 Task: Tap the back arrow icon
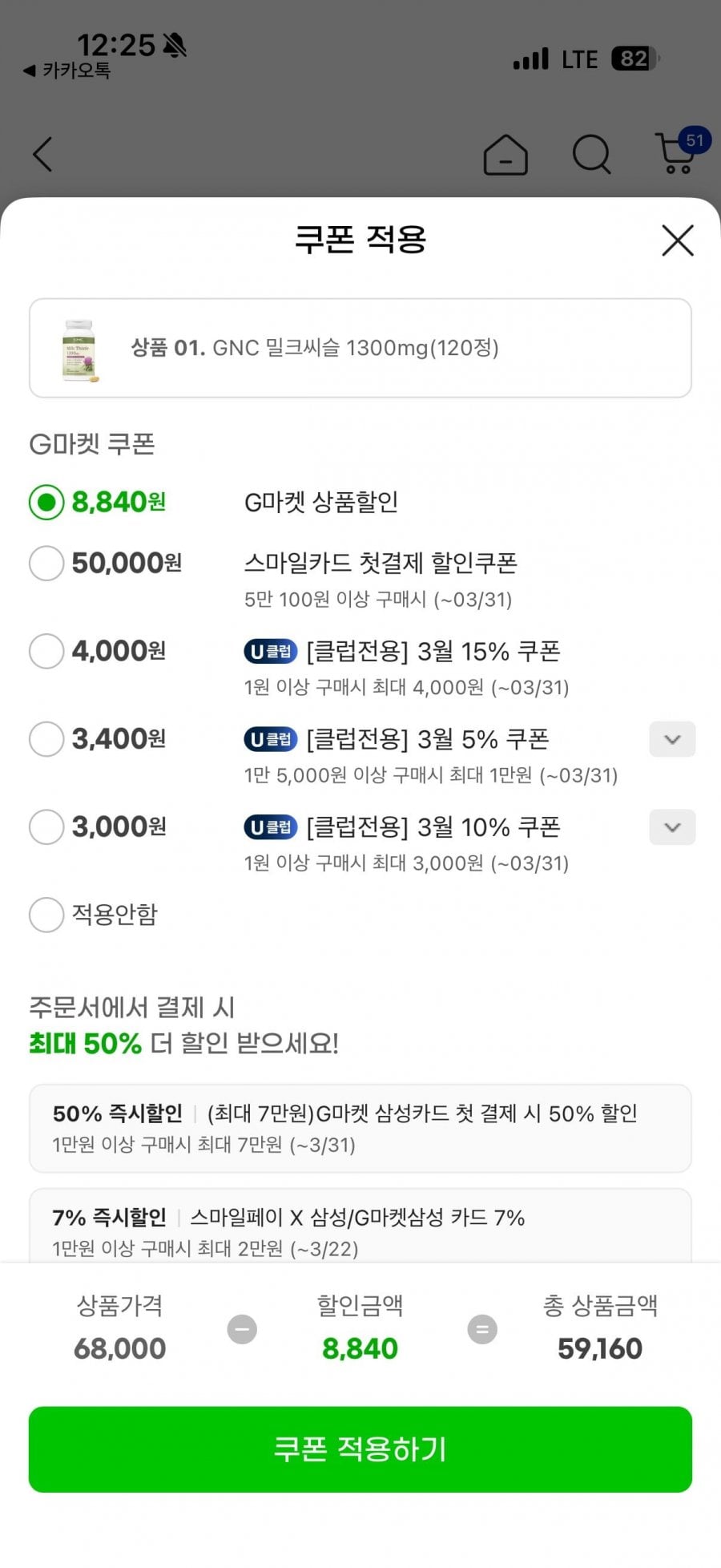[43, 154]
